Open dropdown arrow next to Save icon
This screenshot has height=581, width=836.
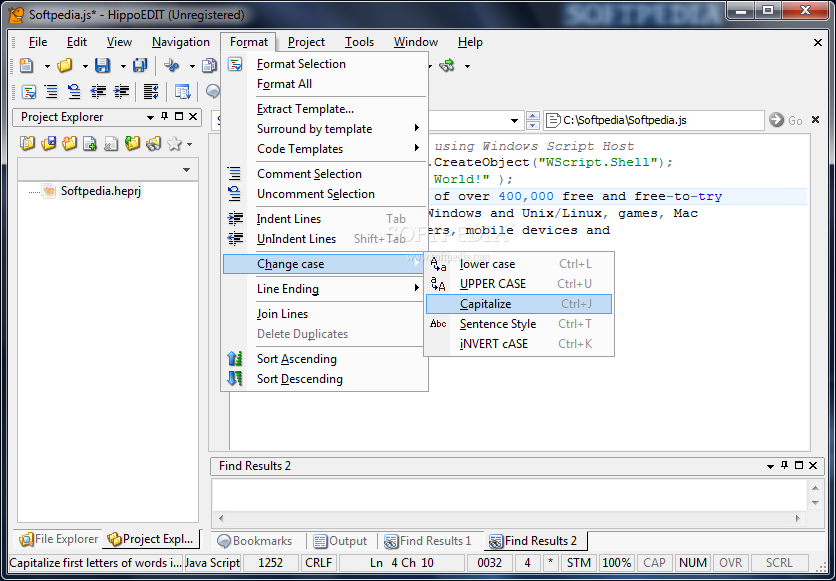[123, 67]
